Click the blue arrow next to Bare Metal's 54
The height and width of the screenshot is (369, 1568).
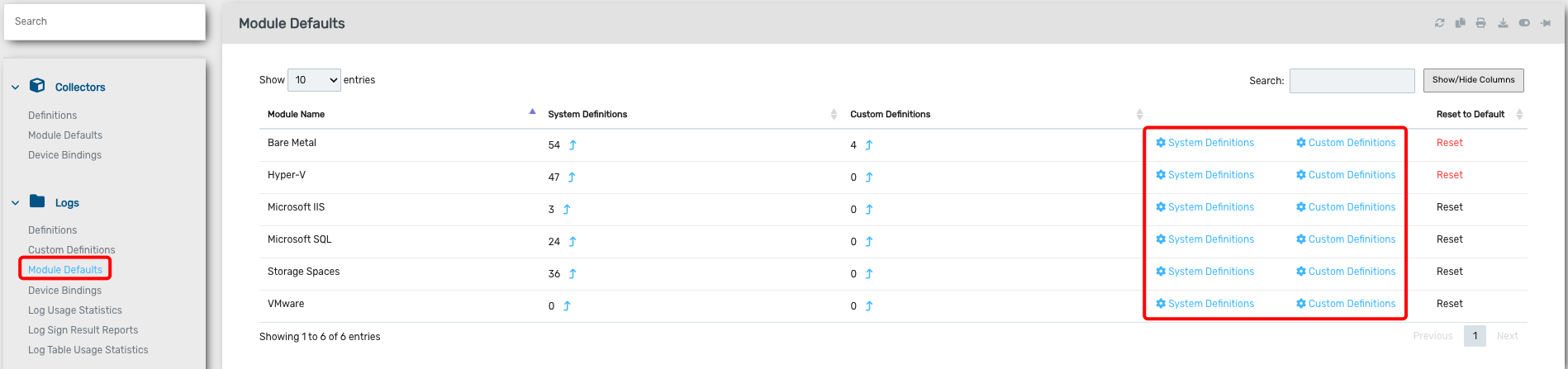pos(573,145)
